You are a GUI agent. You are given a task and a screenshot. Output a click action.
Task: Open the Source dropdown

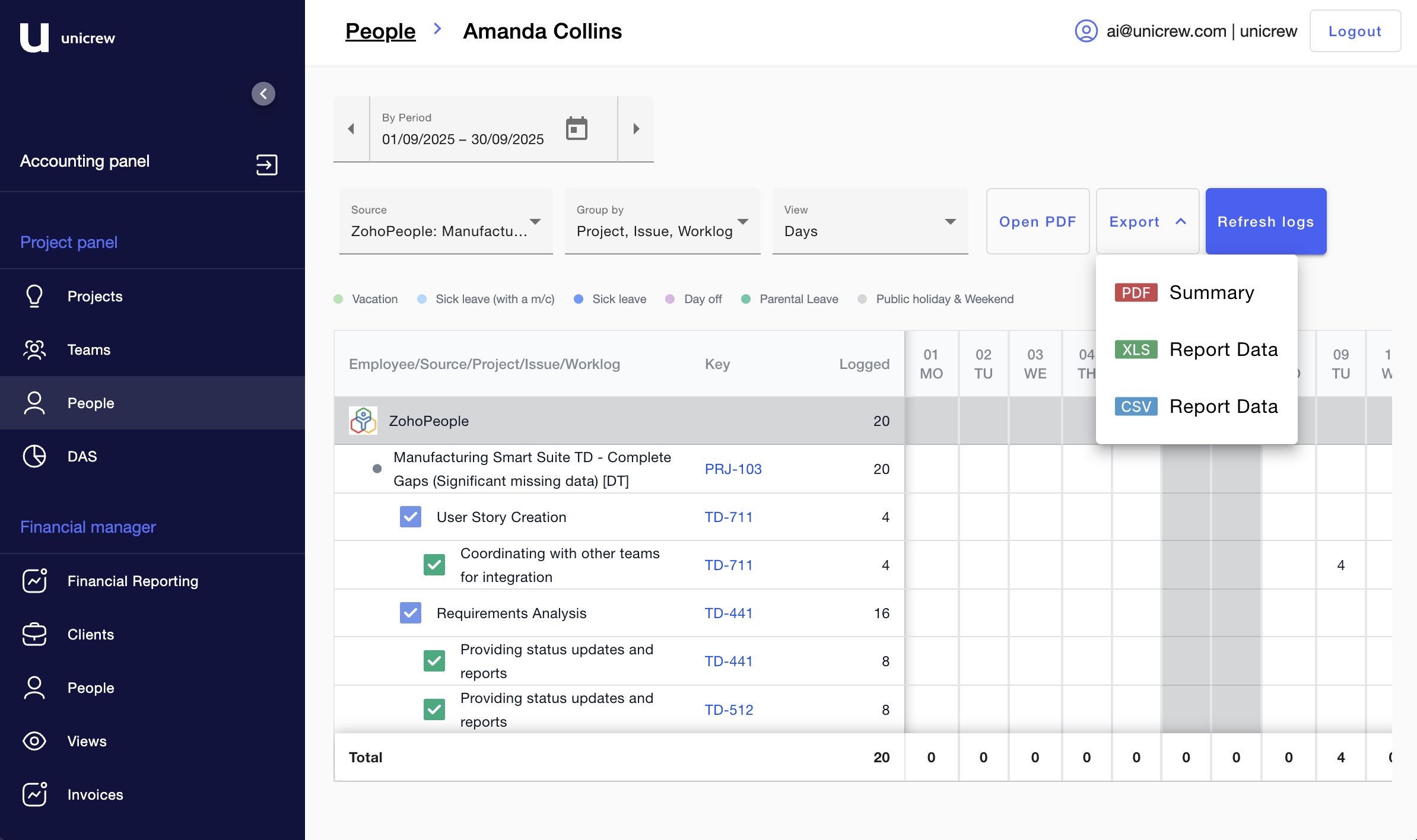[x=446, y=221]
